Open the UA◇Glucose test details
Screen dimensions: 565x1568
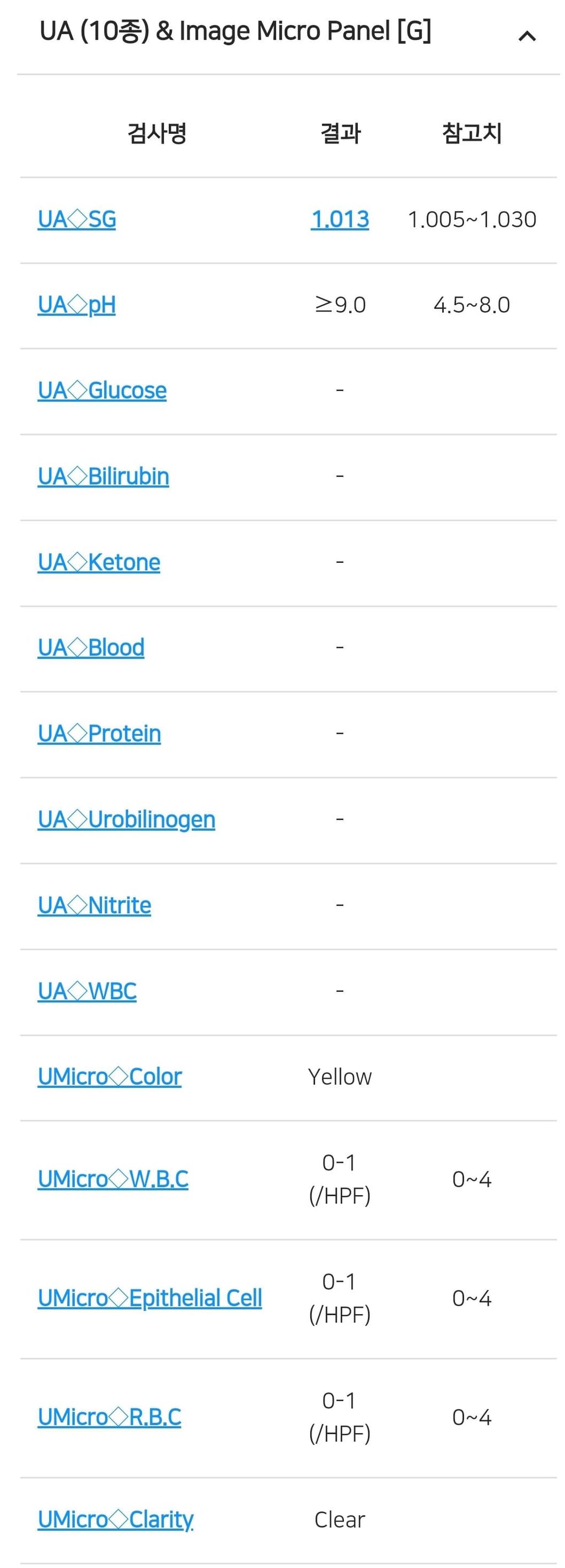(102, 391)
